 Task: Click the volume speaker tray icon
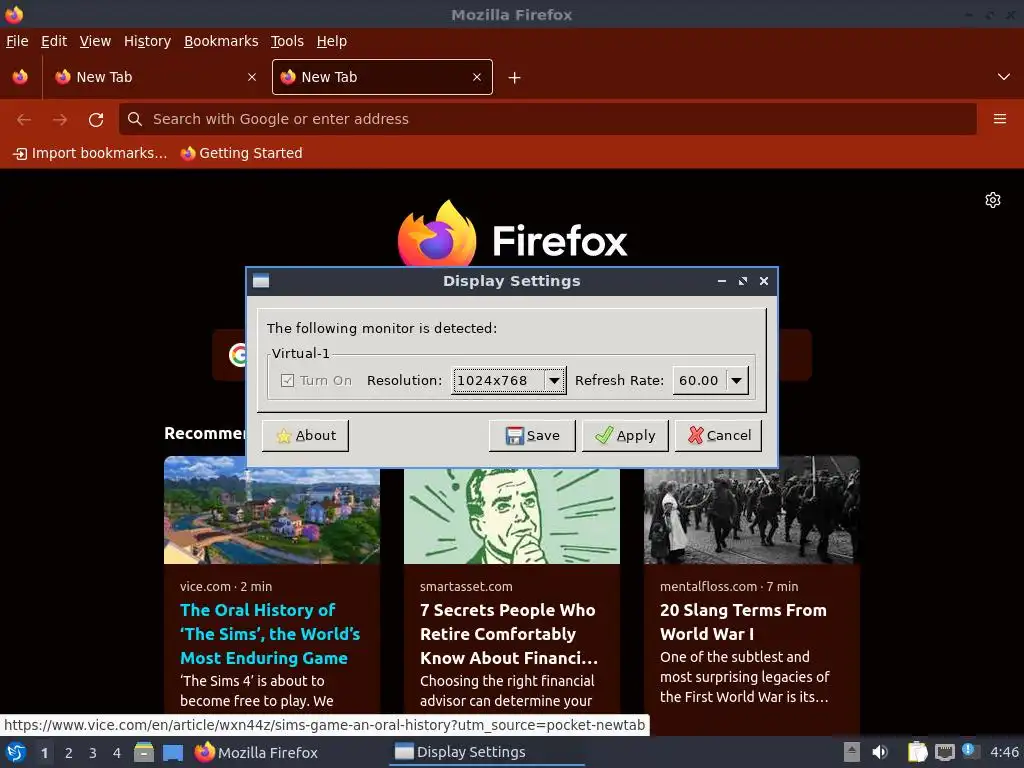coord(880,752)
